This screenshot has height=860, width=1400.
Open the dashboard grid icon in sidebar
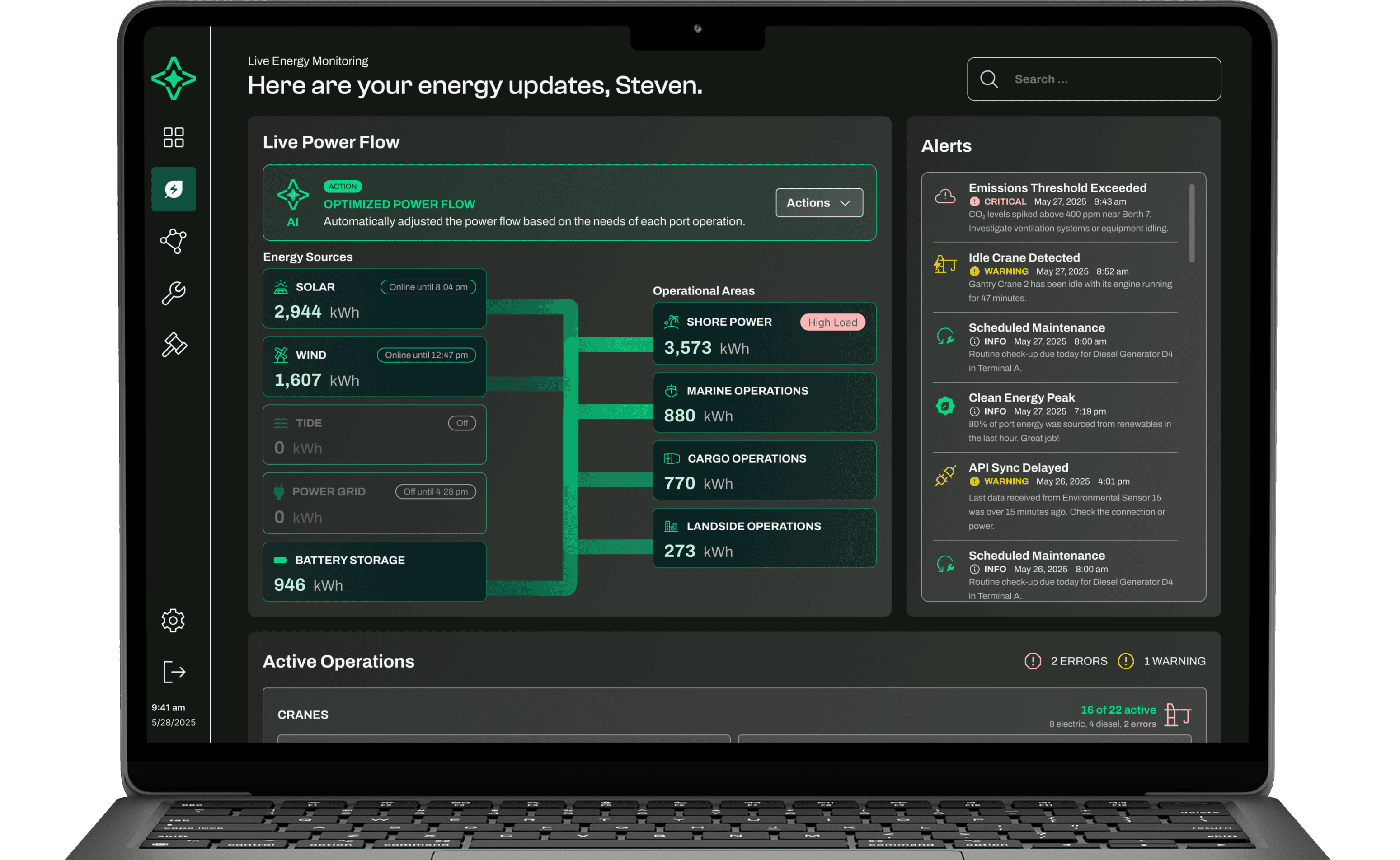pyautogui.click(x=174, y=137)
